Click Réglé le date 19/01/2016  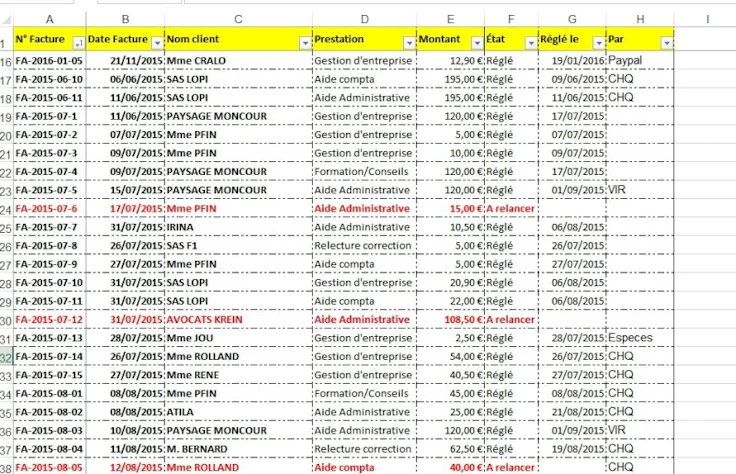pyautogui.click(x=572, y=61)
